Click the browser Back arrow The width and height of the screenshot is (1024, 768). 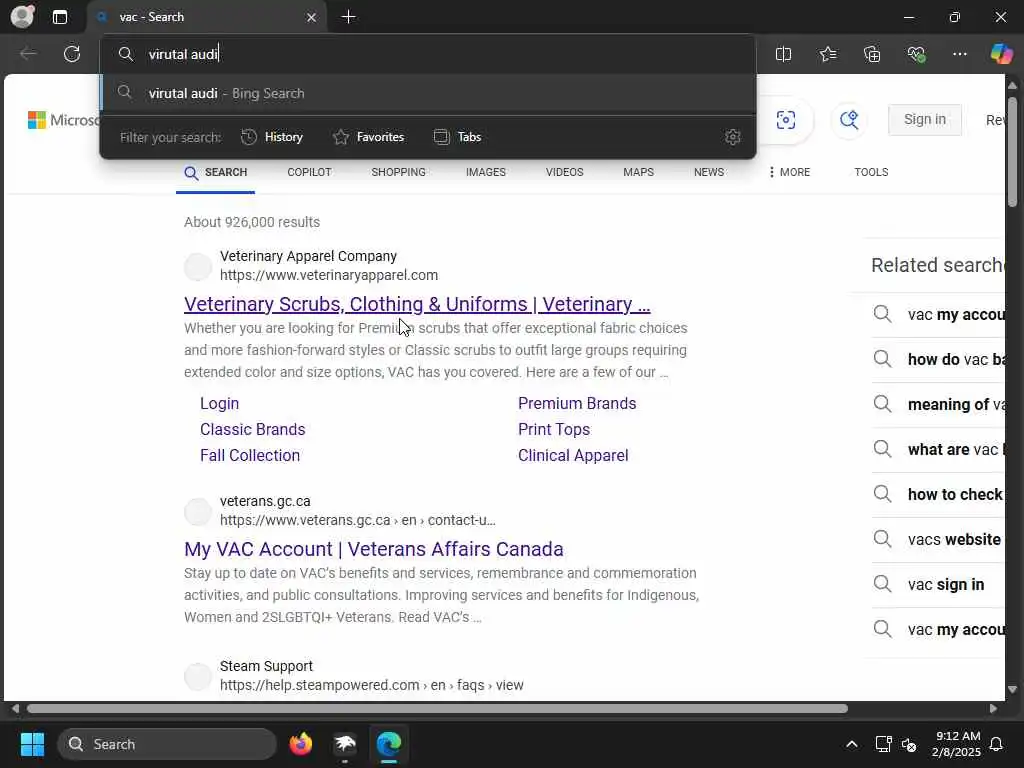point(28,54)
